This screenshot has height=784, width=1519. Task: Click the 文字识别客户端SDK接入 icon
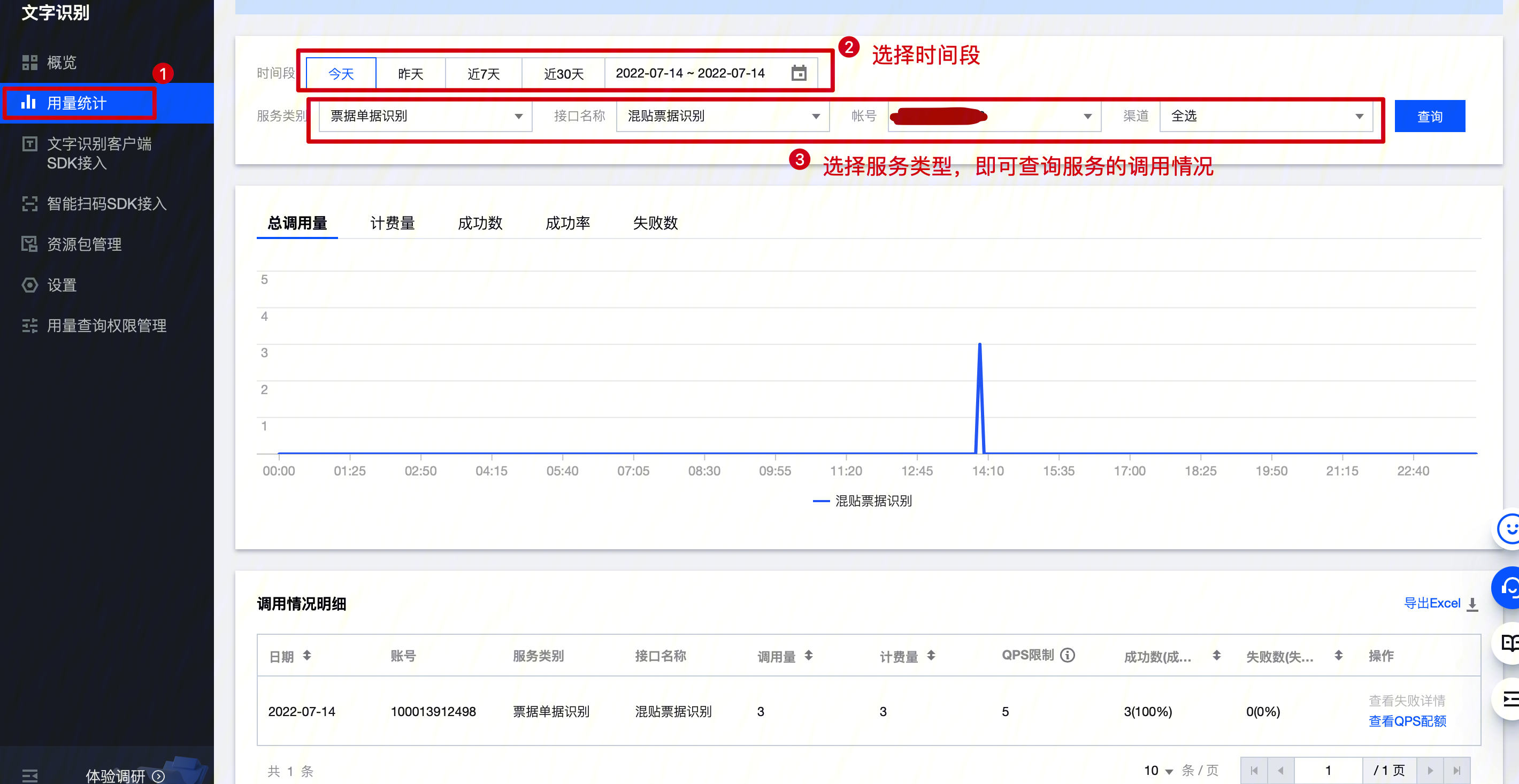[29, 144]
